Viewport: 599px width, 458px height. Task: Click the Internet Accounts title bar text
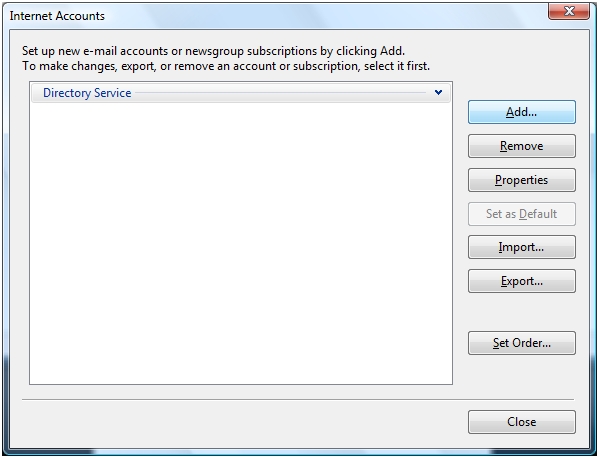tap(57, 16)
